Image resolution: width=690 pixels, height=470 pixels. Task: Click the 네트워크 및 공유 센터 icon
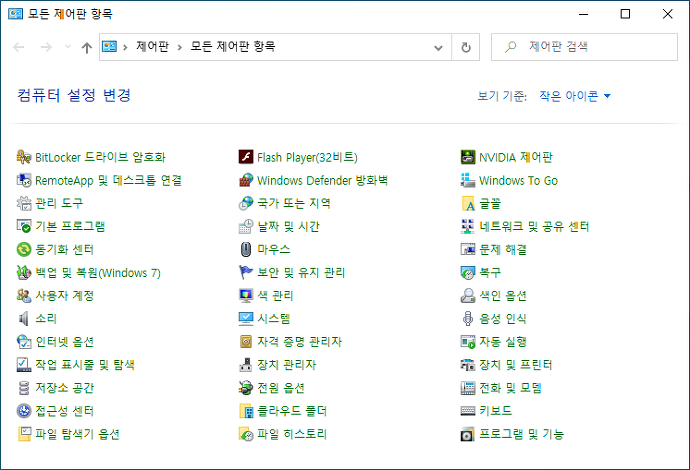pos(468,227)
